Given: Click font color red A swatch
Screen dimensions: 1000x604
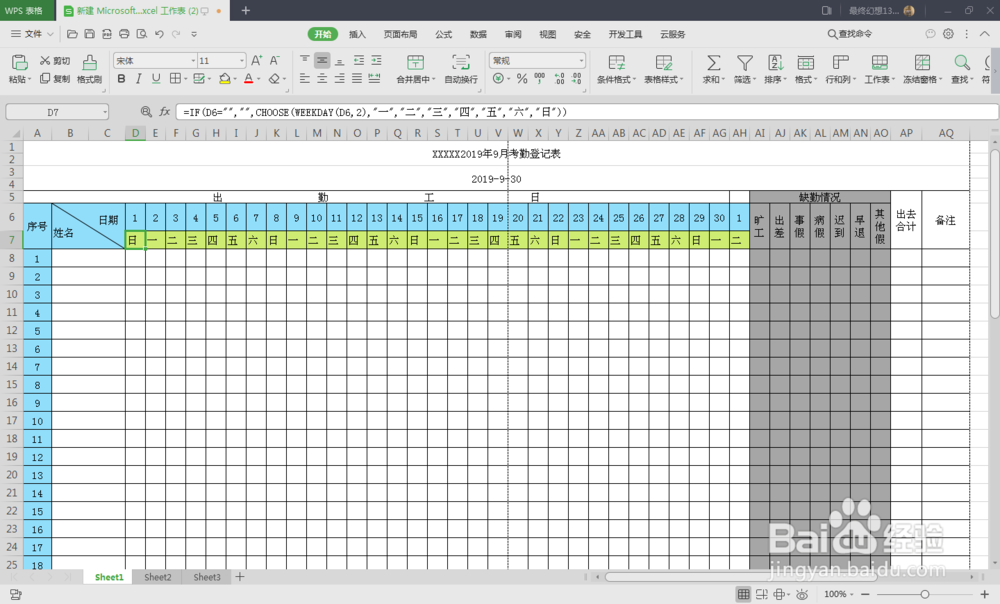Looking at the screenshot, I should click(249, 79).
